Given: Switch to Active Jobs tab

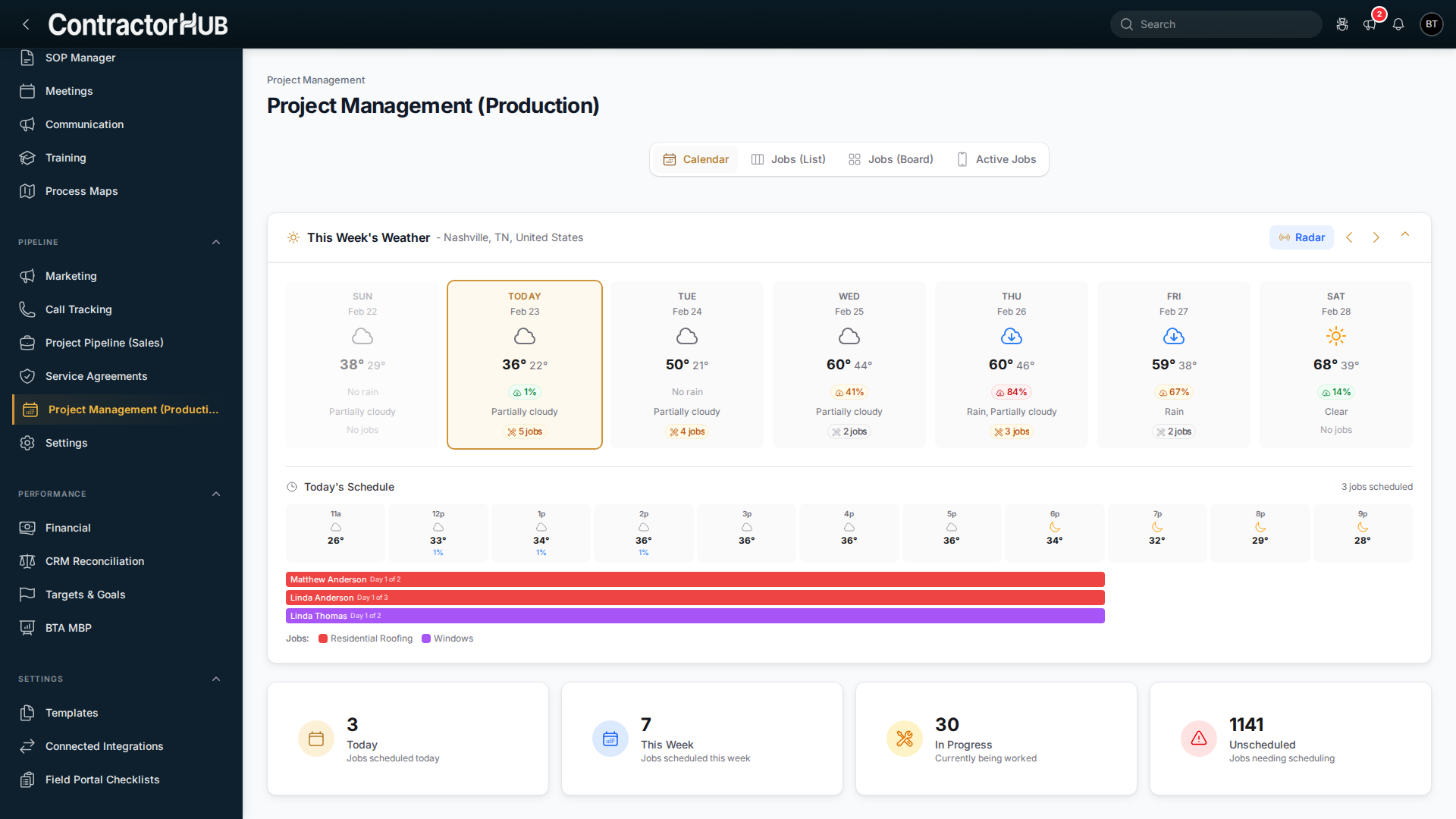Looking at the screenshot, I should coord(996,159).
